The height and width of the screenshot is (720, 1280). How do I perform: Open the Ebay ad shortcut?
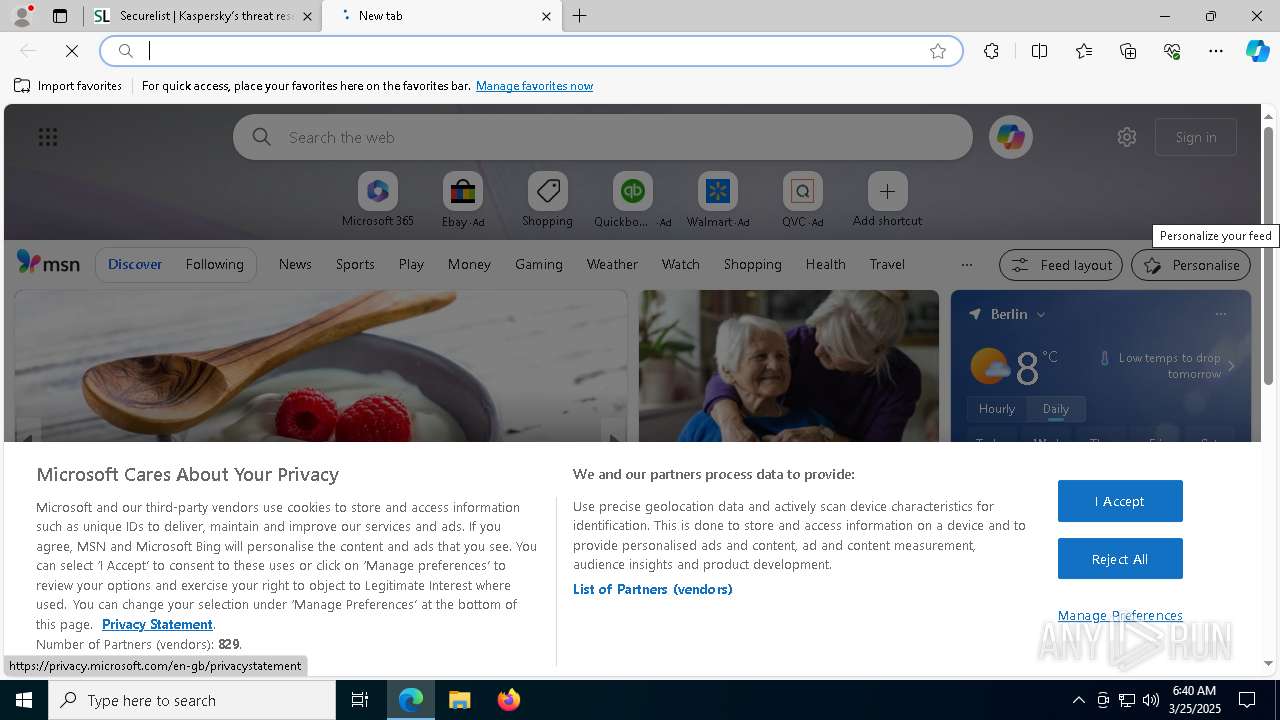(x=463, y=200)
